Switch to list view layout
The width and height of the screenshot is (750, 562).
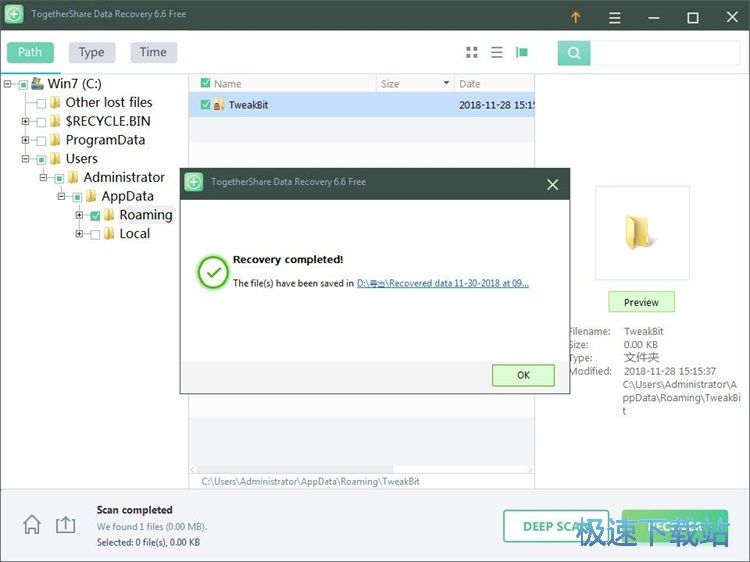[496, 52]
